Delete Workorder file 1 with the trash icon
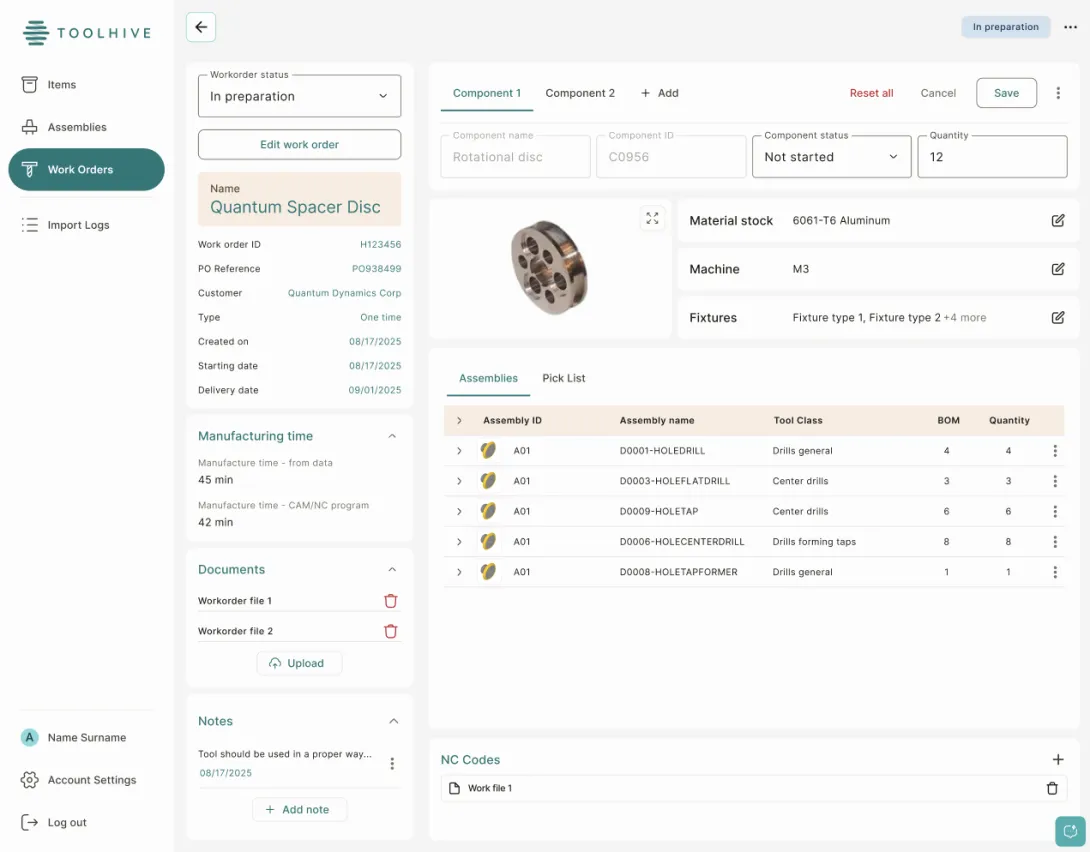The height and width of the screenshot is (852, 1090). (391, 601)
